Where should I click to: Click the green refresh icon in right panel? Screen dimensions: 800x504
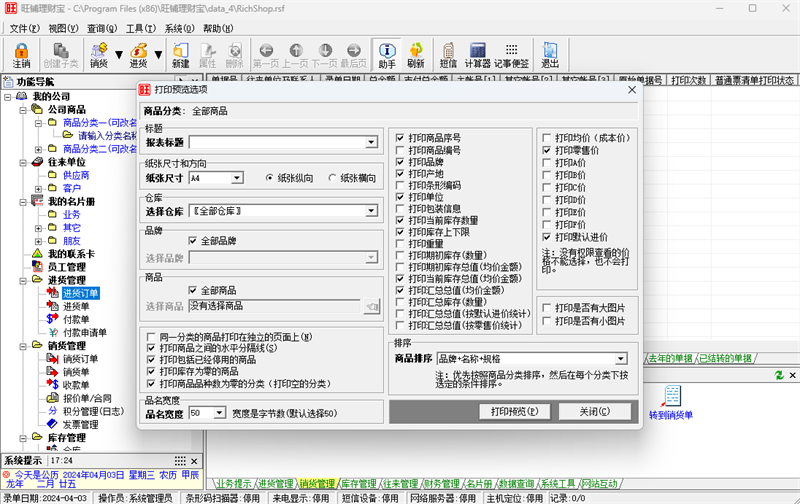pyautogui.click(x=779, y=375)
